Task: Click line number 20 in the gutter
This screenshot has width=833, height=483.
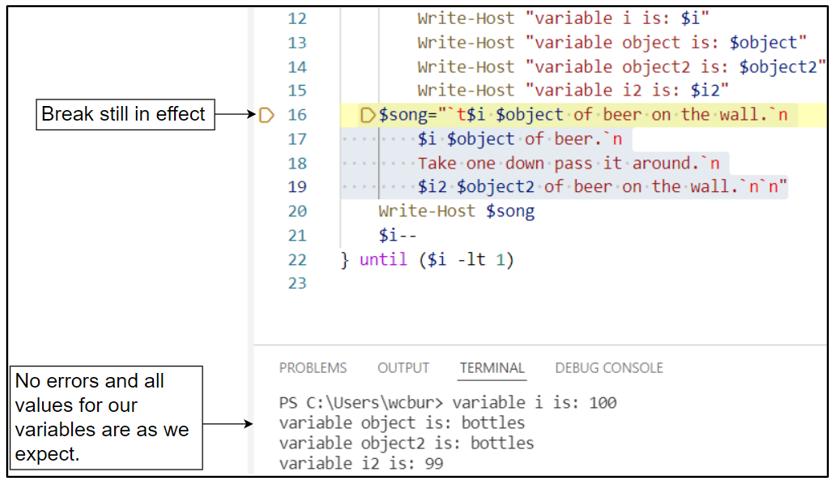Action: [298, 211]
